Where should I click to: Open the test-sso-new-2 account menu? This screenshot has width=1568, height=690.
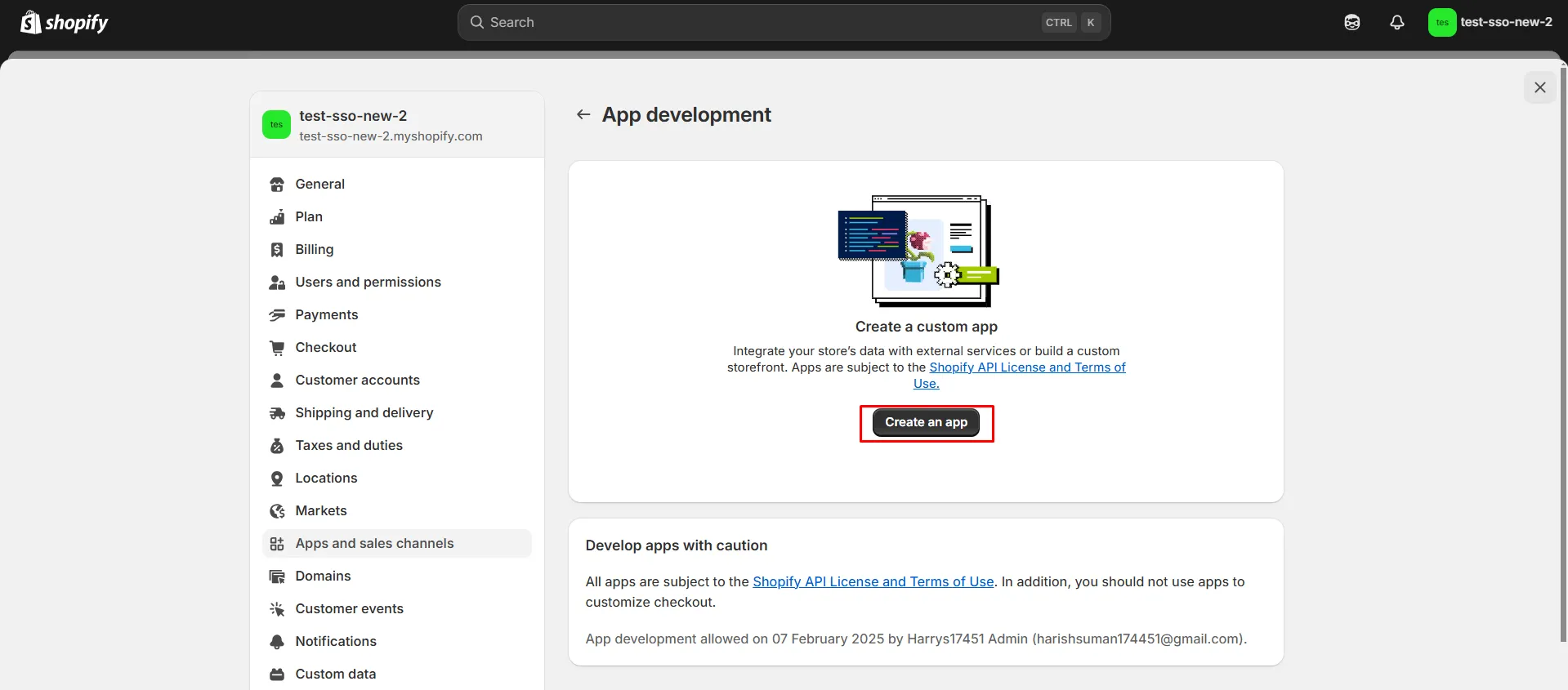[1490, 23]
